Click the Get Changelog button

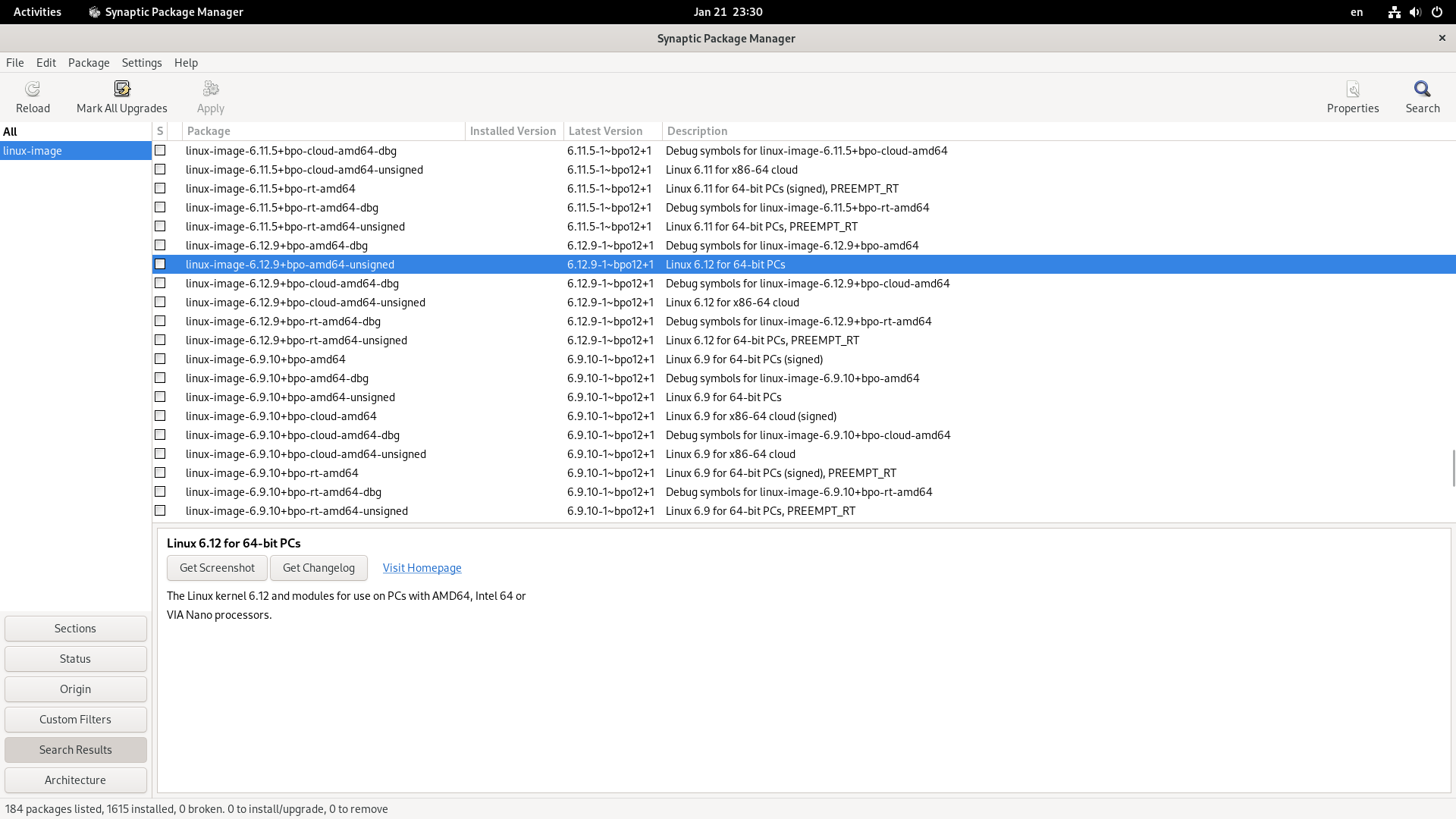pyautogui.click(x=318, y=568)
